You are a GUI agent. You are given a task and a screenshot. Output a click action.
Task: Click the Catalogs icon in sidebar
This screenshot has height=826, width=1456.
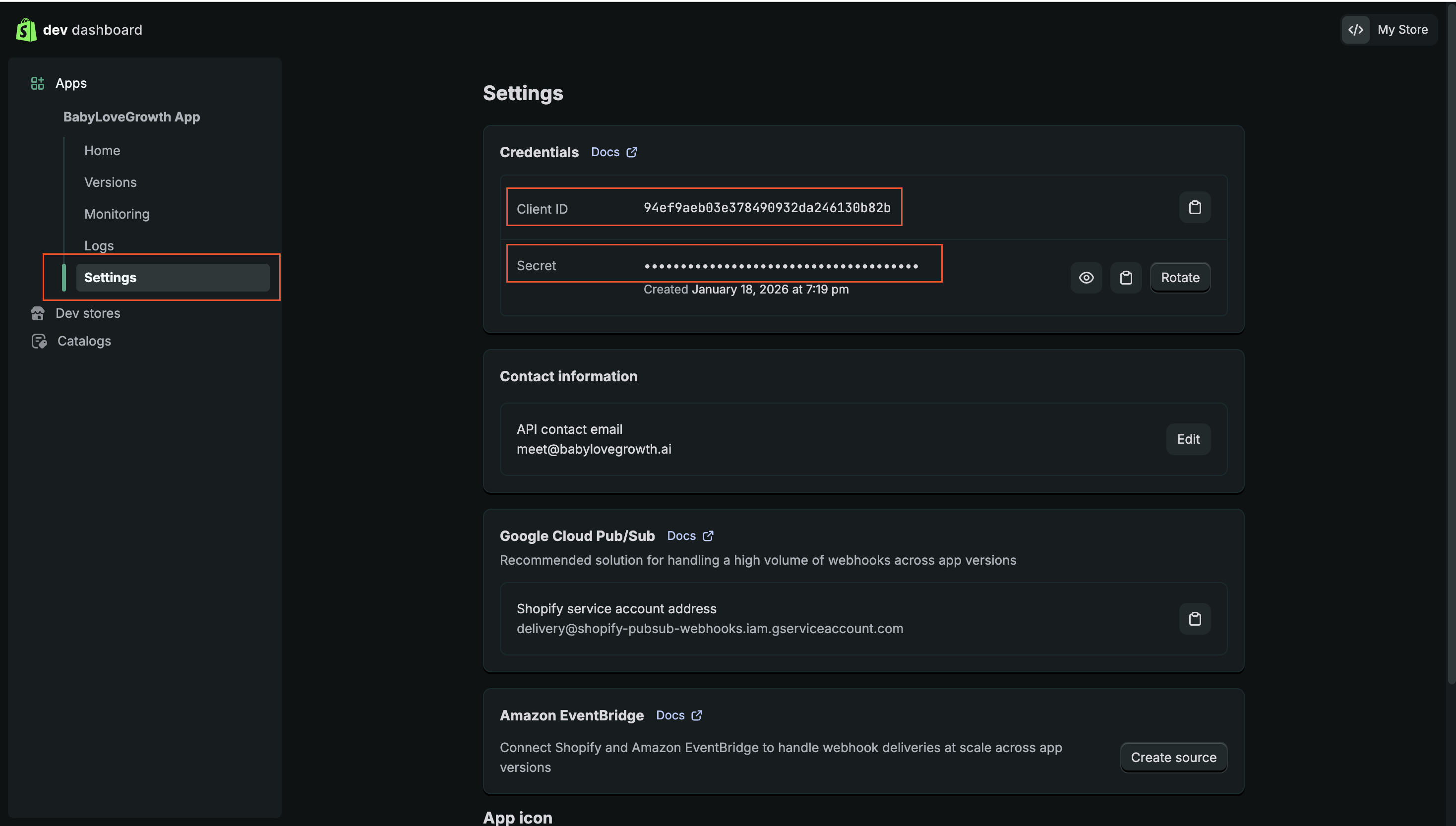39,341
